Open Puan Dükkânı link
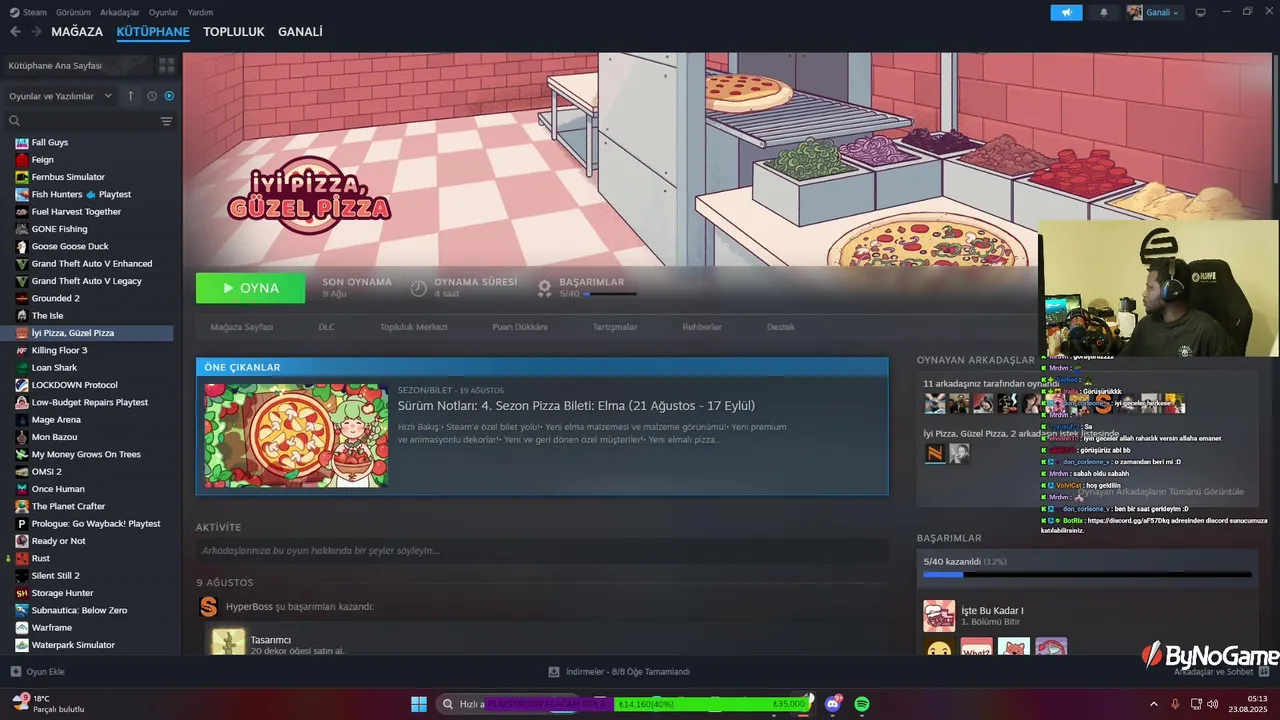This screenshot has width=1280, height=720. coord(520,327)
